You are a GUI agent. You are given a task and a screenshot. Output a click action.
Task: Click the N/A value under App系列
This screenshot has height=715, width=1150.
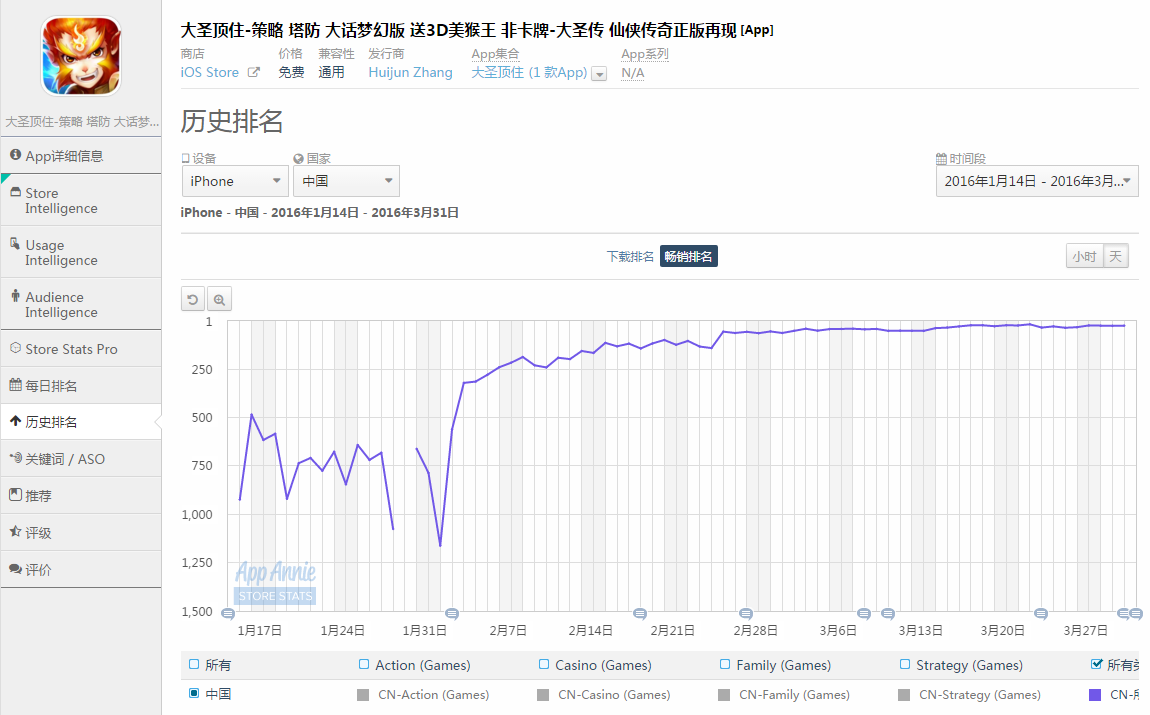632,73
